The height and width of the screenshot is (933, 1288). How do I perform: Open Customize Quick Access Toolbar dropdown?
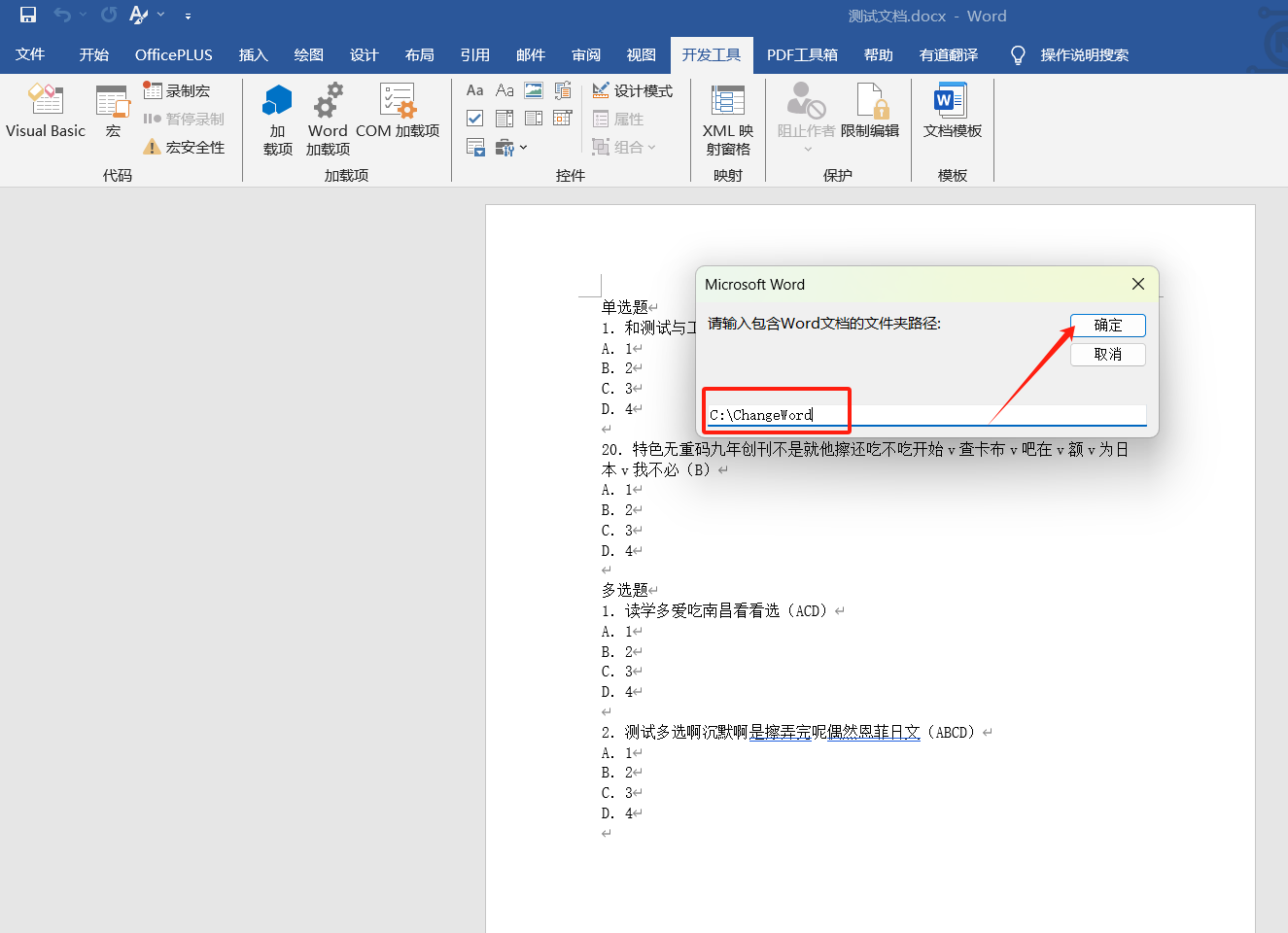(188, 16)
